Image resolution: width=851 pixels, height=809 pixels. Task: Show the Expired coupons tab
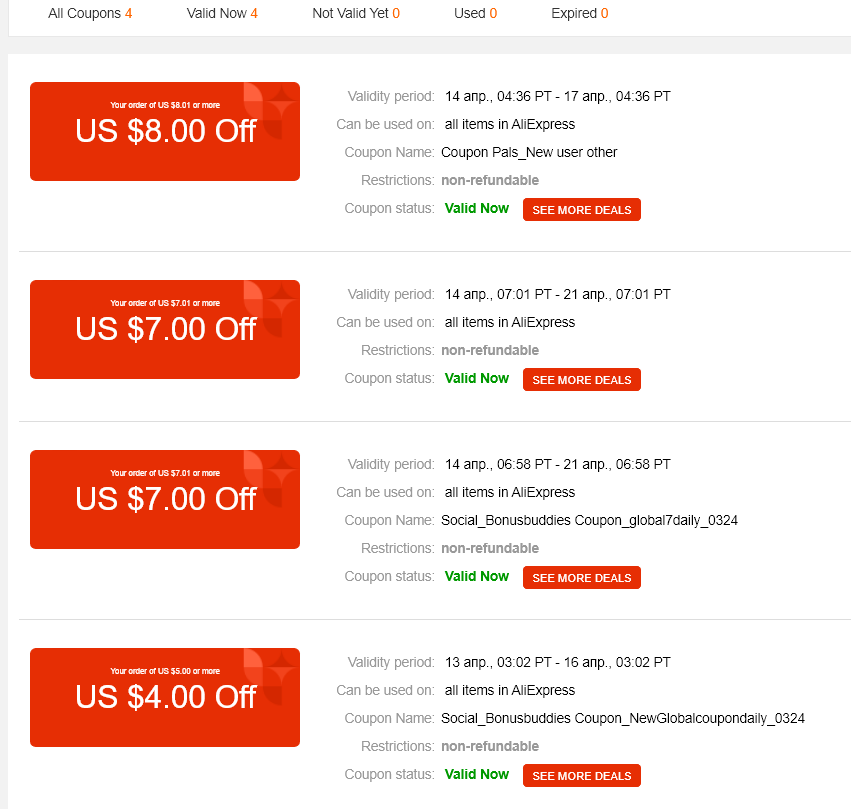[580, 13]
